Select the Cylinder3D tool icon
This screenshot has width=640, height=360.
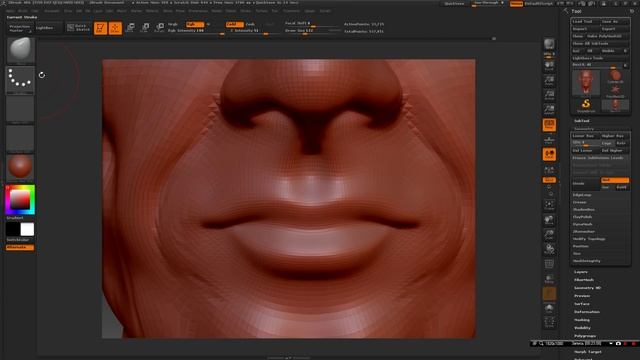click(615, 76)
